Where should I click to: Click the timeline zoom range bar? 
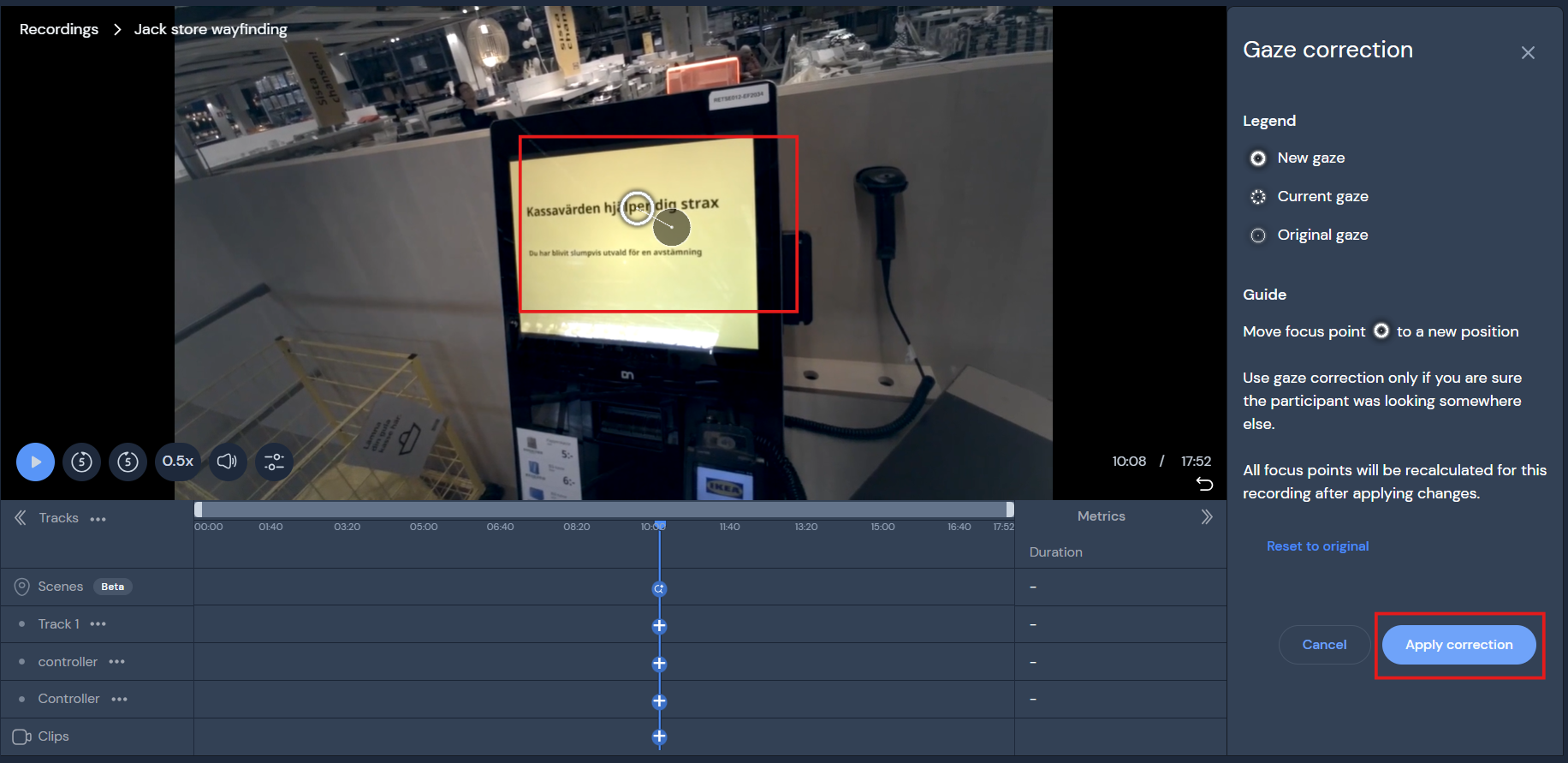604,510
